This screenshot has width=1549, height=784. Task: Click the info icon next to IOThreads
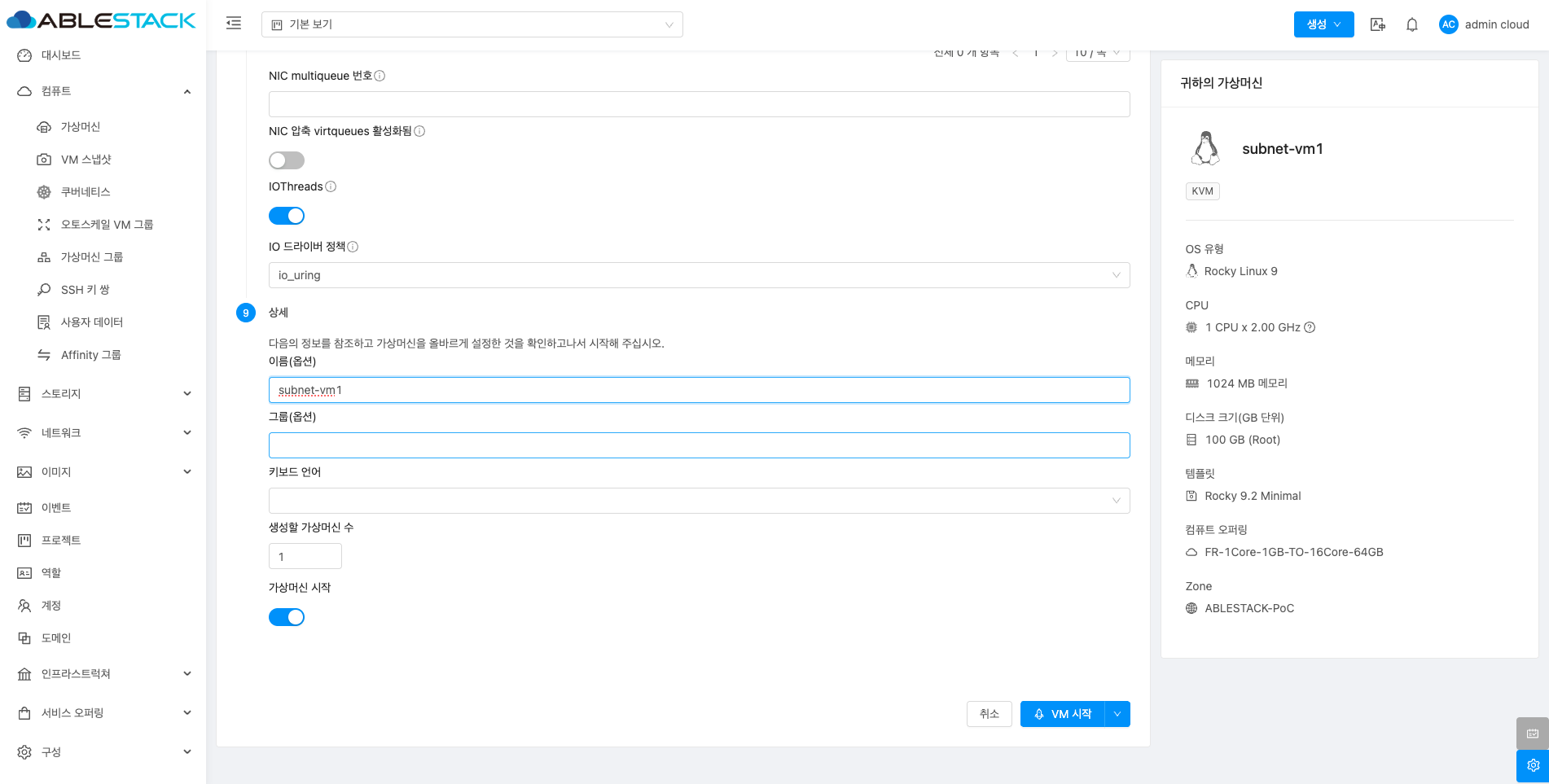331,186
